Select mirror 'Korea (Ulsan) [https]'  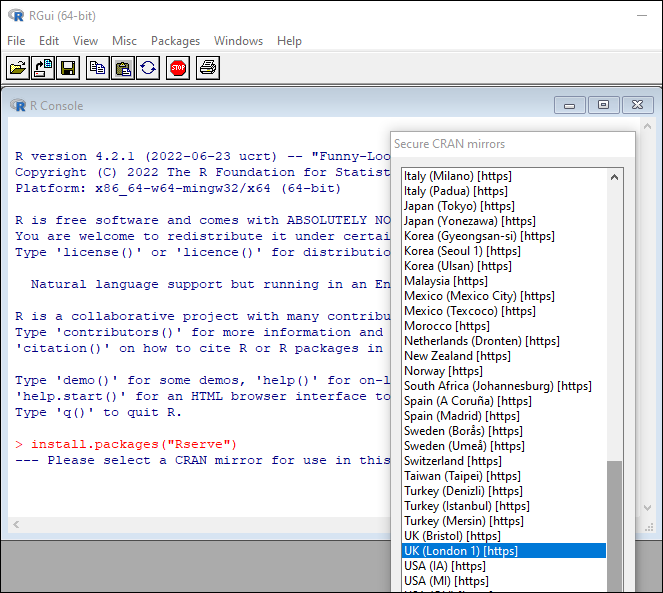pos(504,266)
